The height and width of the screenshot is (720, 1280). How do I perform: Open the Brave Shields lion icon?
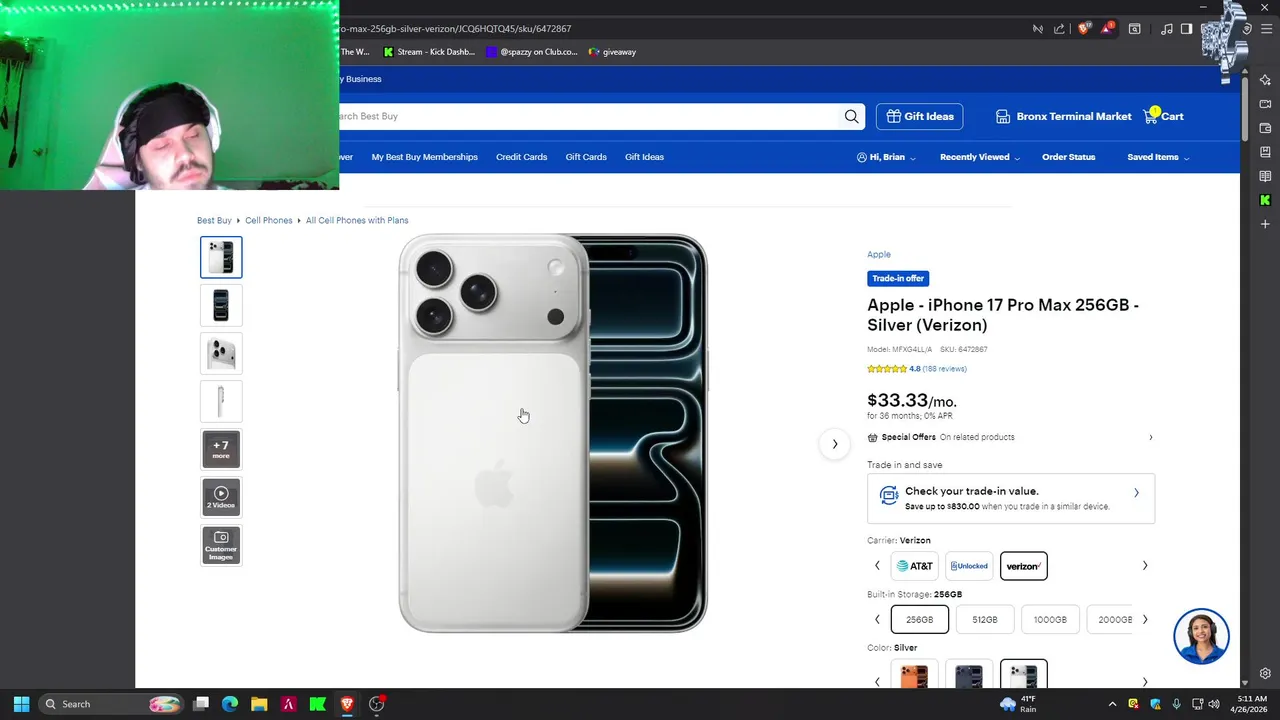point(1084,29)
